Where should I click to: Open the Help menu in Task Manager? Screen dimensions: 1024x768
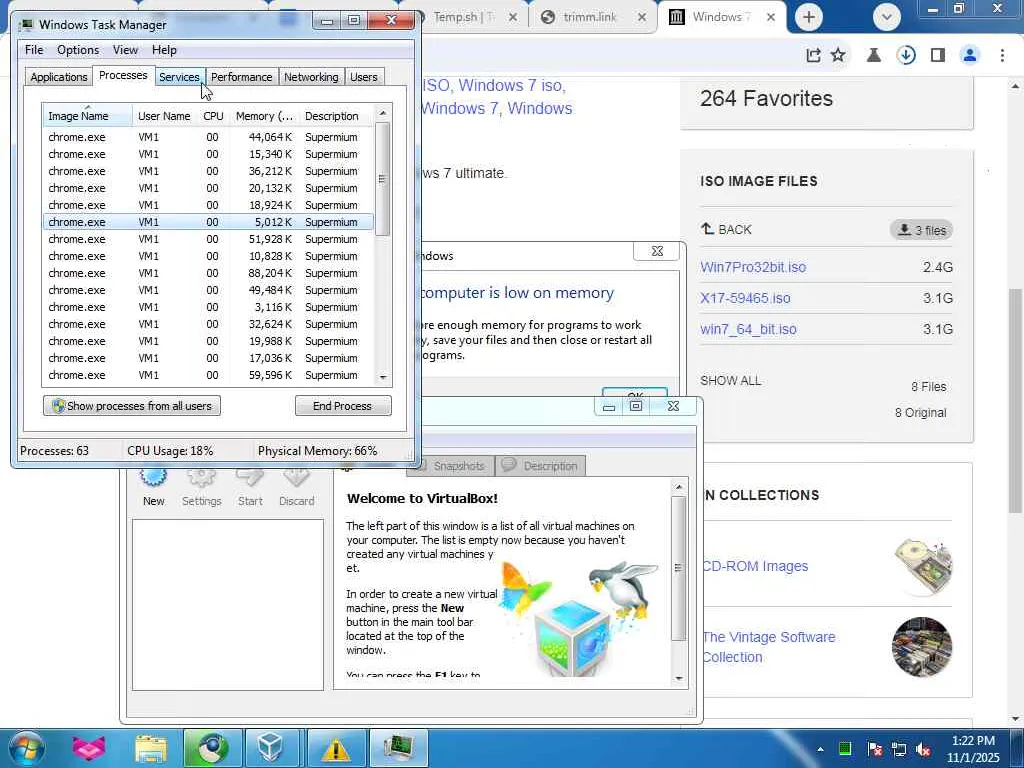164,50
